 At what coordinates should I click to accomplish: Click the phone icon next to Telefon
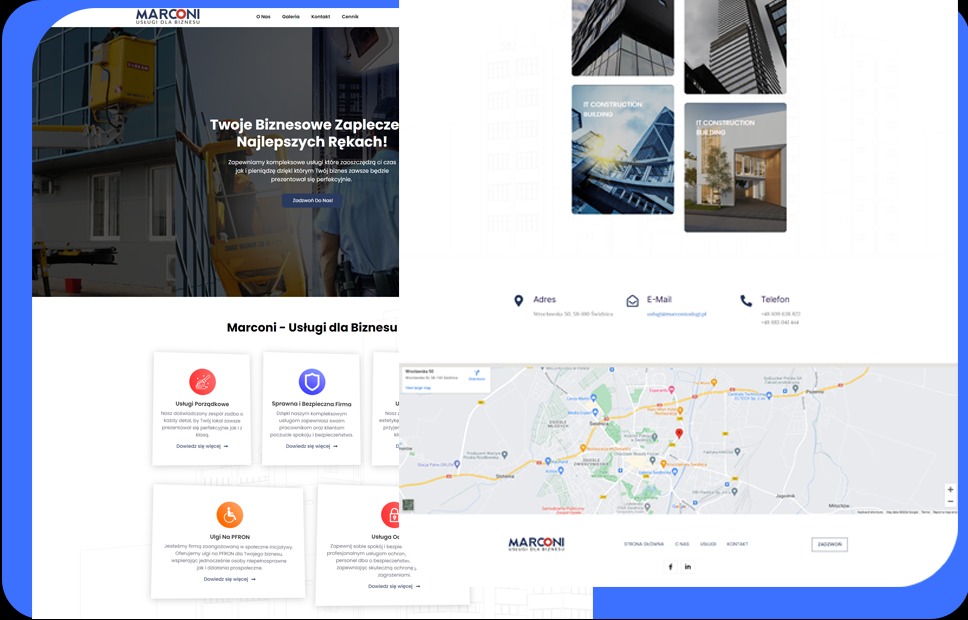744,299
